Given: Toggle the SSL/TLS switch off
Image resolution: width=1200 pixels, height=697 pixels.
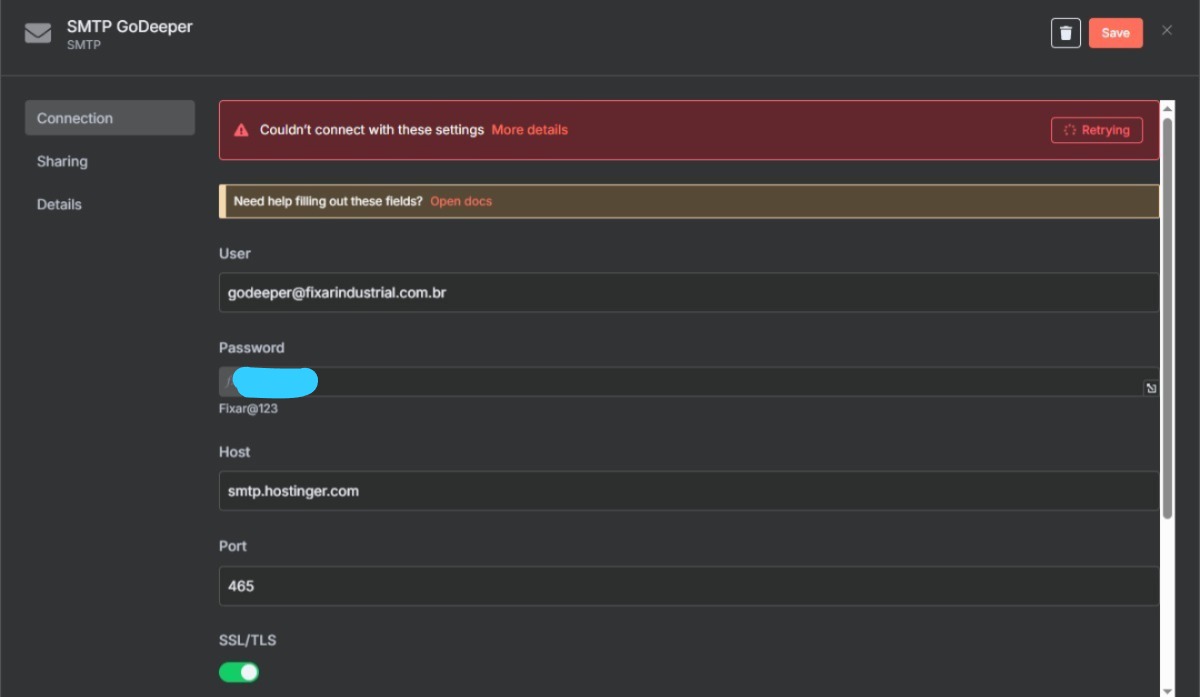Looking at the screenshot, I should (239, 672).
